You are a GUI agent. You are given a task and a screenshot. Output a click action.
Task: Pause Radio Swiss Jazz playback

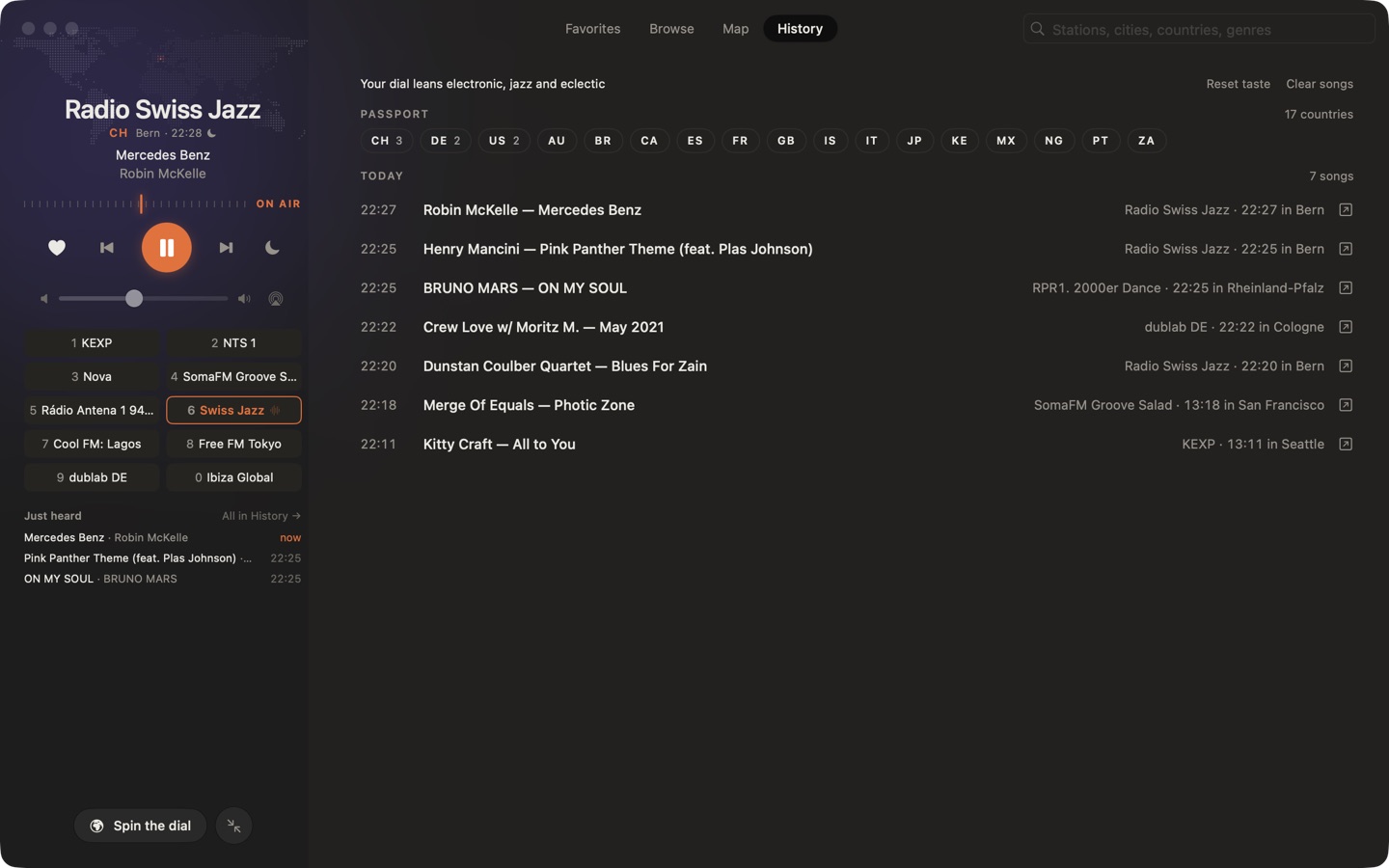(167, 248)
